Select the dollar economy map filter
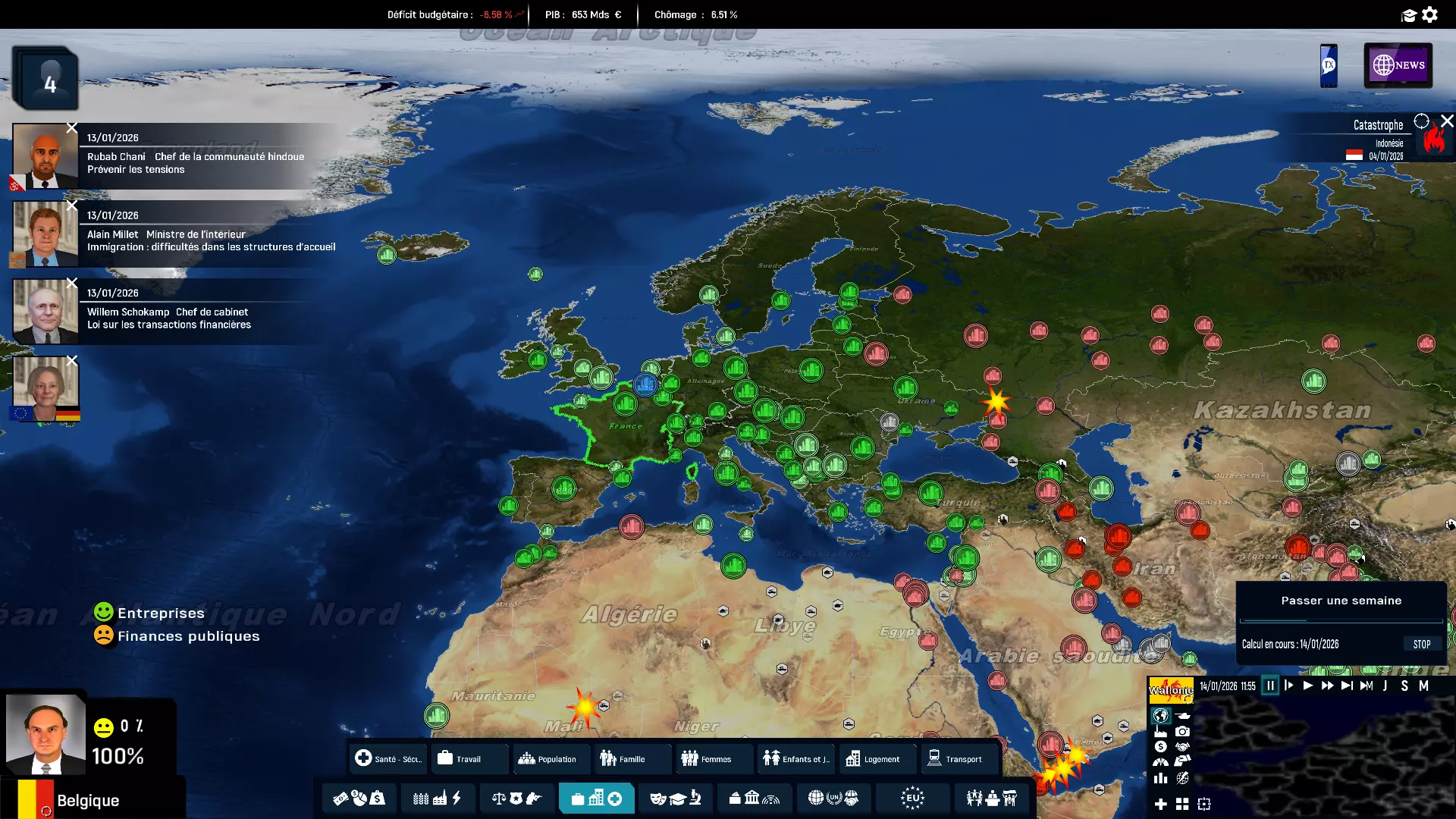Viewport: 1456px width, 819px height. [x=1160, y=747]
